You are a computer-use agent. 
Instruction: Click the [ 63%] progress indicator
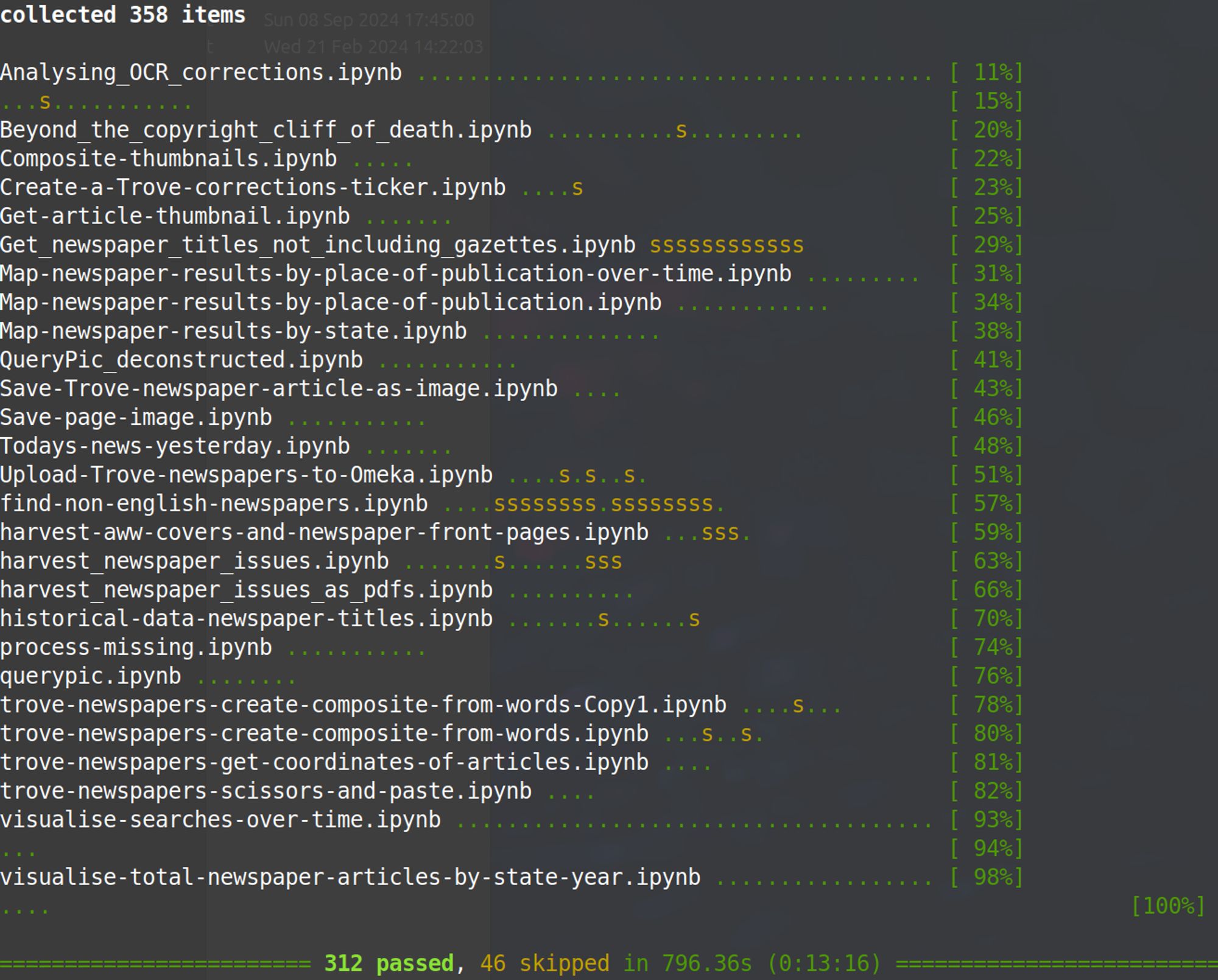[986, 561]
